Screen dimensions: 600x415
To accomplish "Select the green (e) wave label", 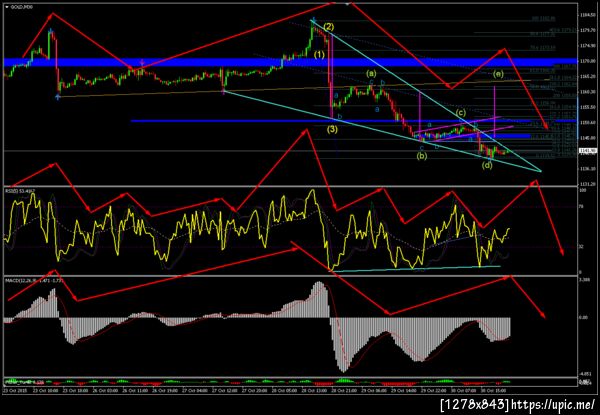I will point(497,73).
